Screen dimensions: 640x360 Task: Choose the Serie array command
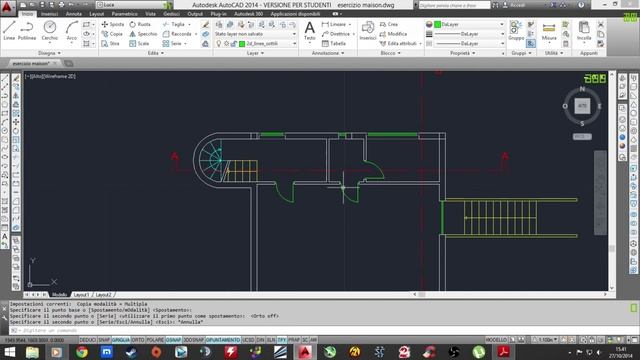172,43
